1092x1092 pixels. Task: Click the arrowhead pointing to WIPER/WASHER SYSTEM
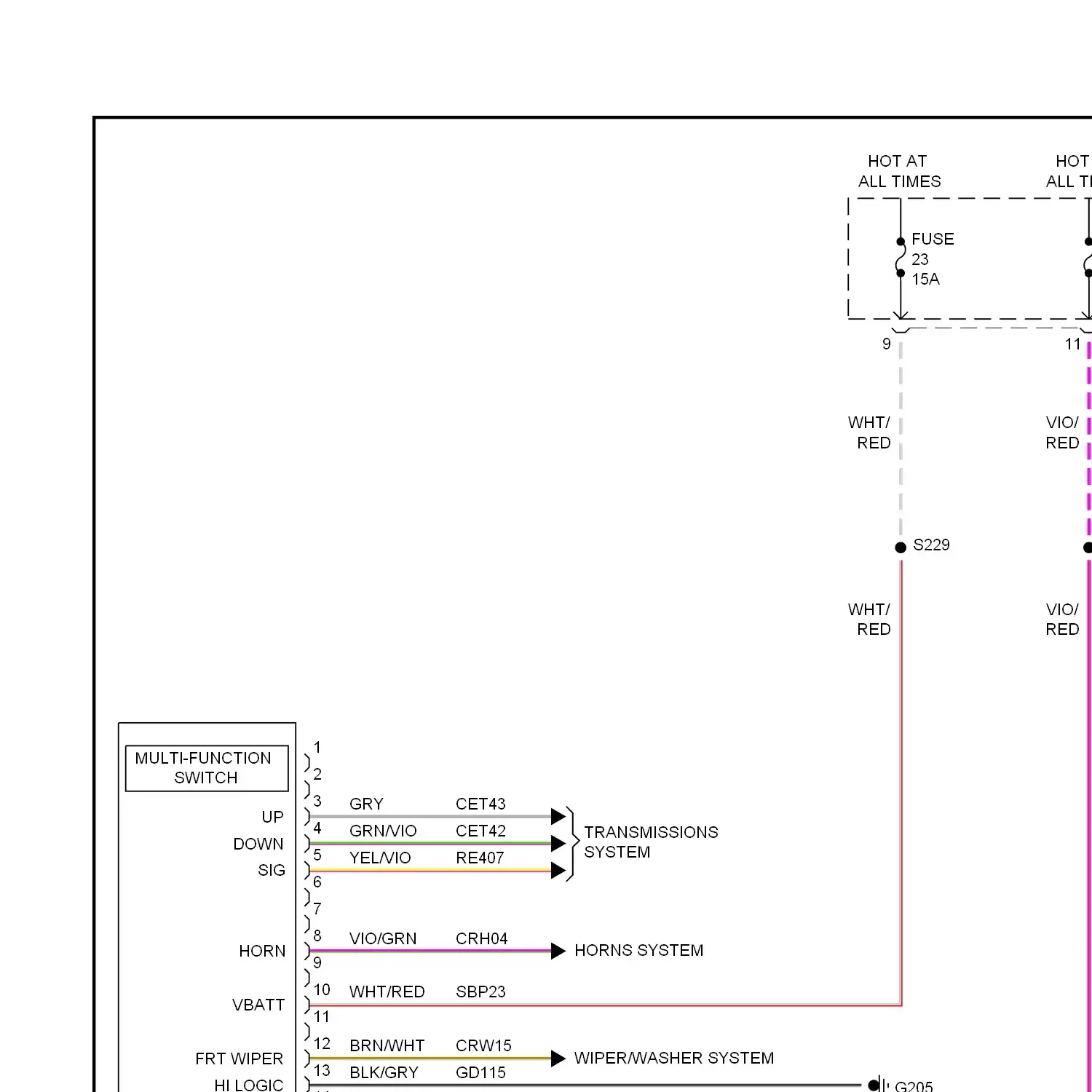pyautogui.click(x=558, y=1059)
